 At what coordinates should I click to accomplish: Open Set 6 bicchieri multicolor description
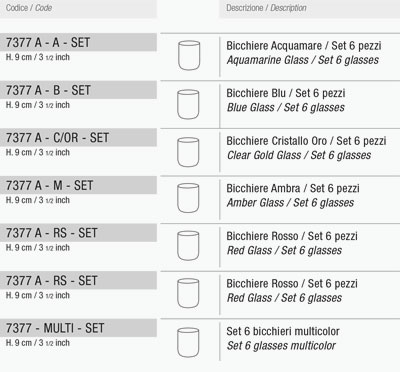(x=283, y=331)
